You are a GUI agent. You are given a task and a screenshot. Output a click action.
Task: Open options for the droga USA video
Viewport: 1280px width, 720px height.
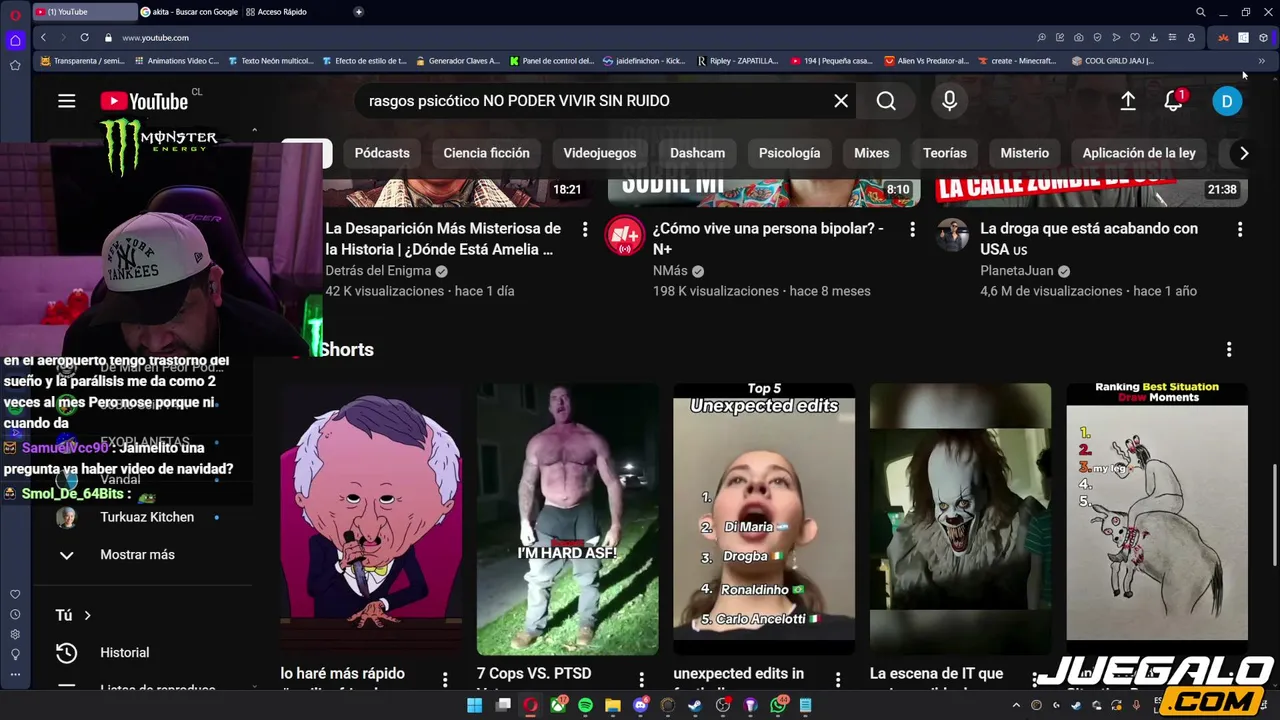[x=1239, y=229]
